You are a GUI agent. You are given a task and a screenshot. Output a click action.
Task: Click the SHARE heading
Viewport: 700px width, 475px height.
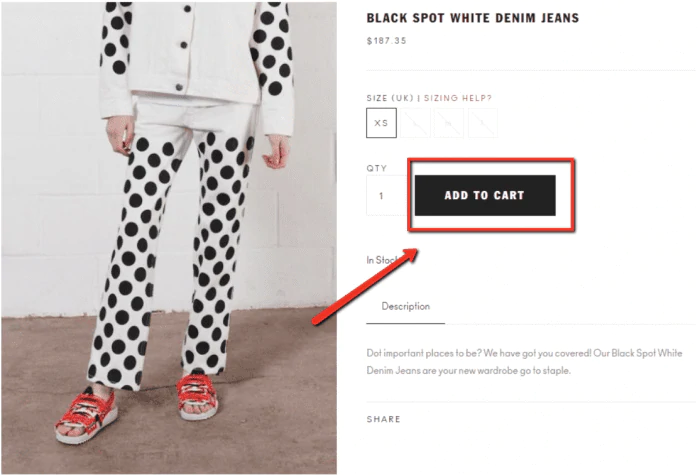point(383,419)
